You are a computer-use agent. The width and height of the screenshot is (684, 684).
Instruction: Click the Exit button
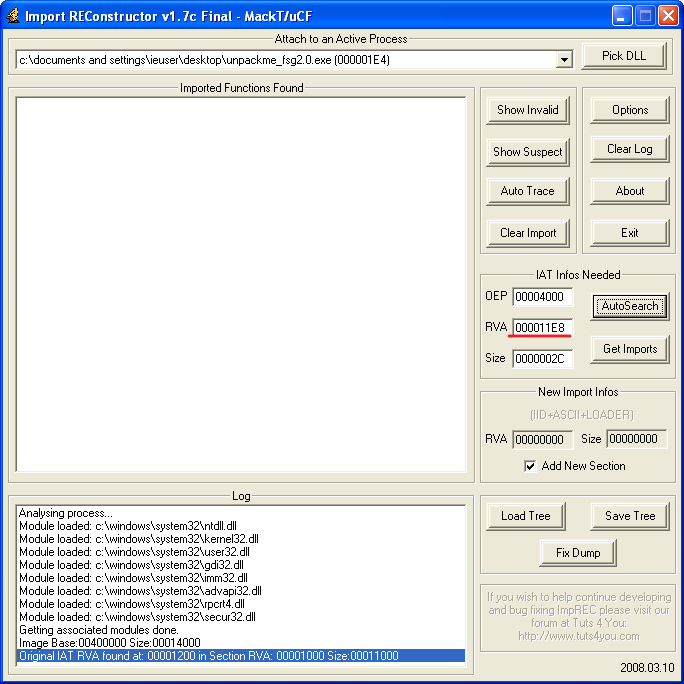(x=630, y=233)
